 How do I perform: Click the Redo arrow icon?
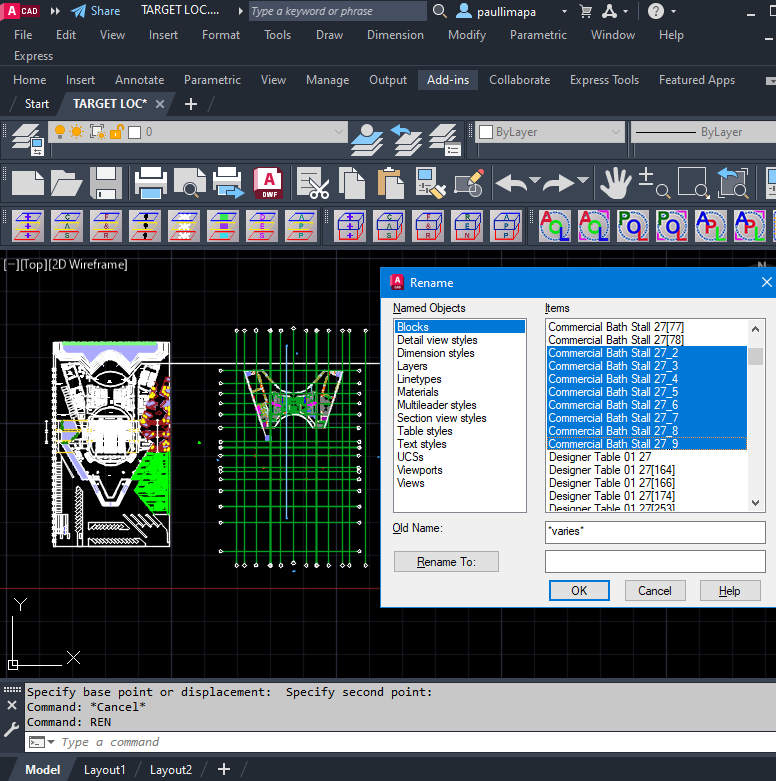click(x=558, y=183)
